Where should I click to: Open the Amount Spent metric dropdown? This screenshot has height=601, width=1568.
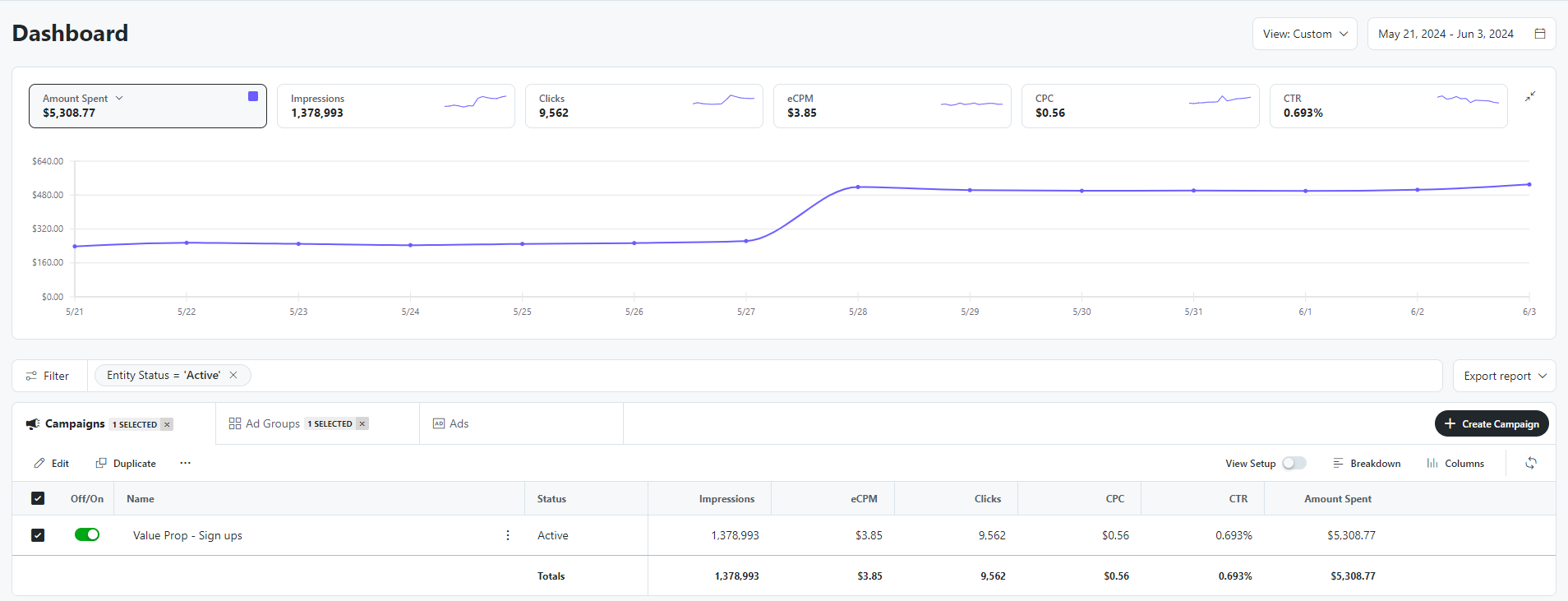click(119, 98)
